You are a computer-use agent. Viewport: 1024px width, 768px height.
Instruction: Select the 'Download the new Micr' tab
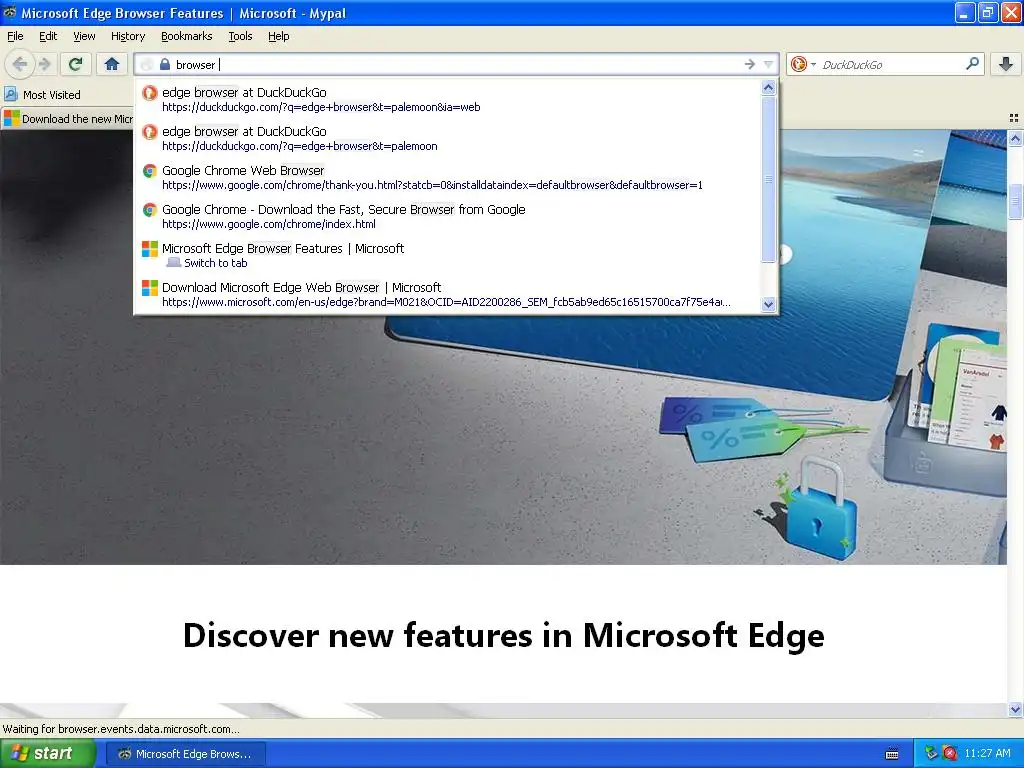click(x=68, y=119)
